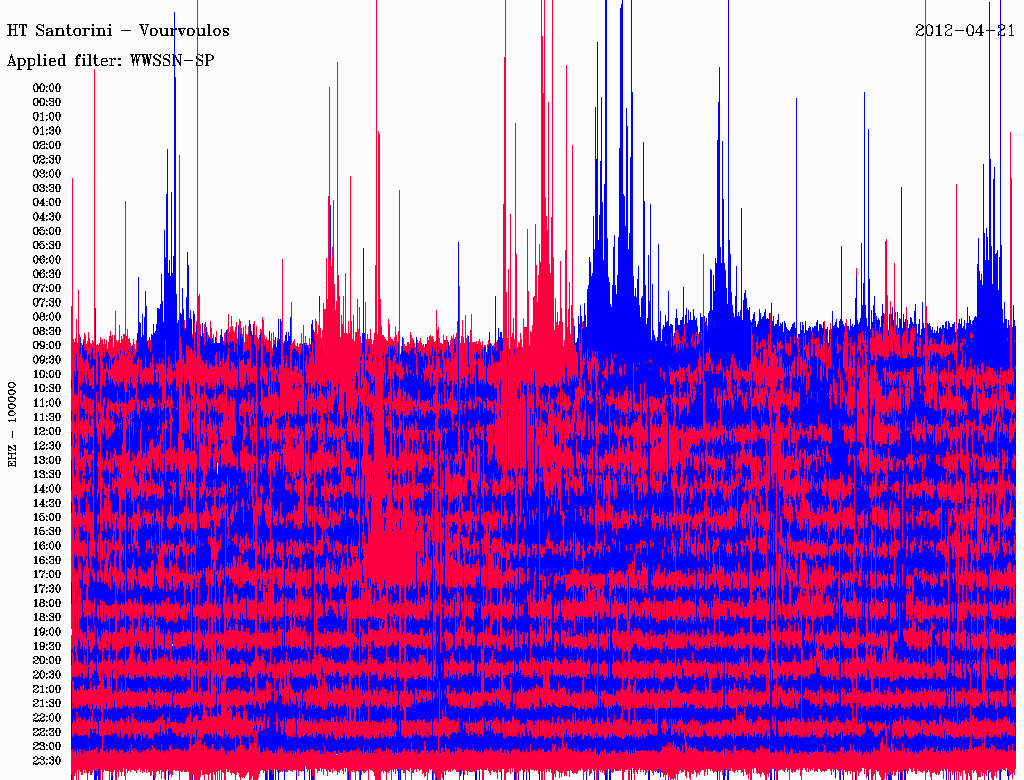The image size is (1024, 780).
Task: Select the 07:00 time label
Action: point(47,288)
